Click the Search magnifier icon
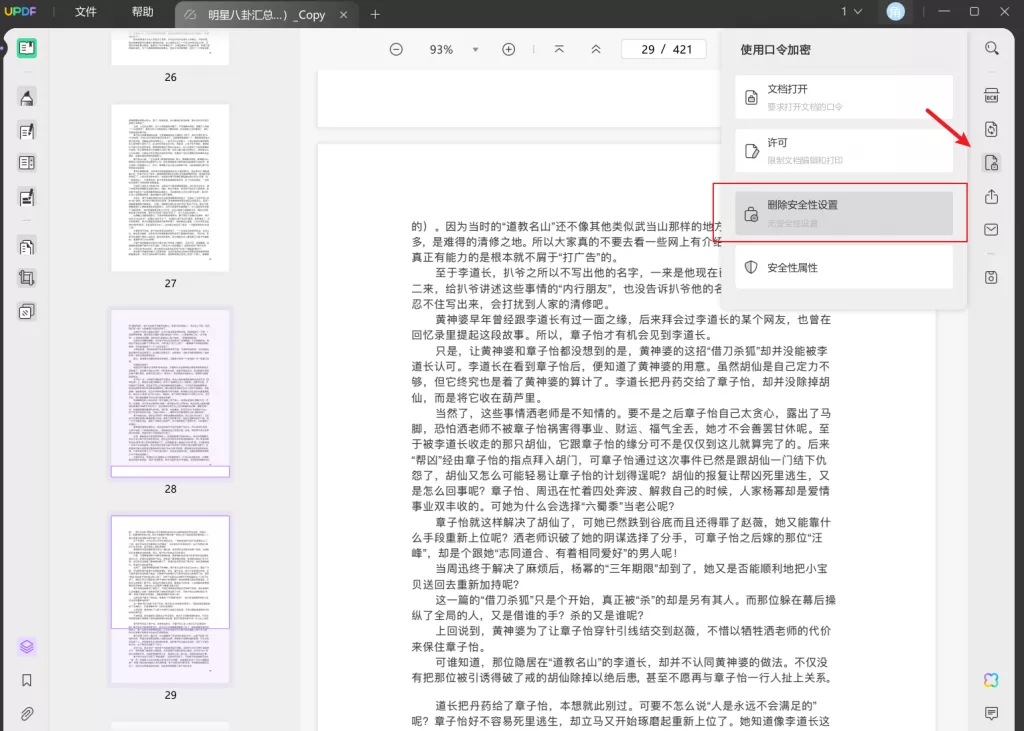Viewport: 1024px width, 731px height. pos(991,48)
